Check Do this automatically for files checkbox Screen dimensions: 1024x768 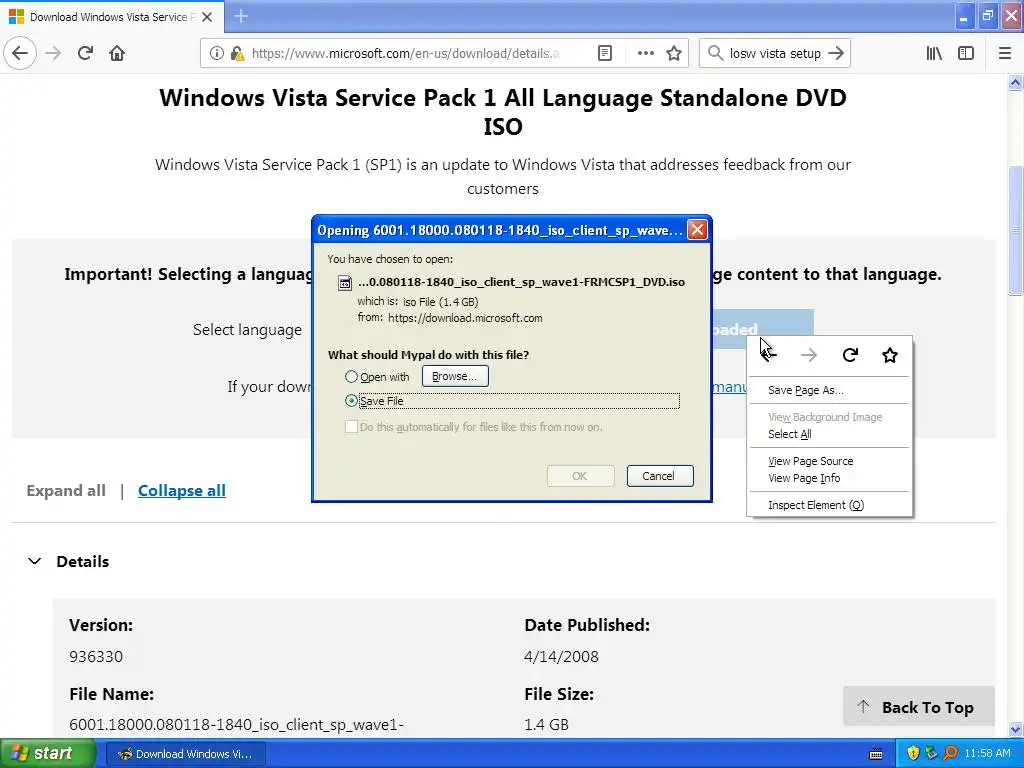[351, 426]
